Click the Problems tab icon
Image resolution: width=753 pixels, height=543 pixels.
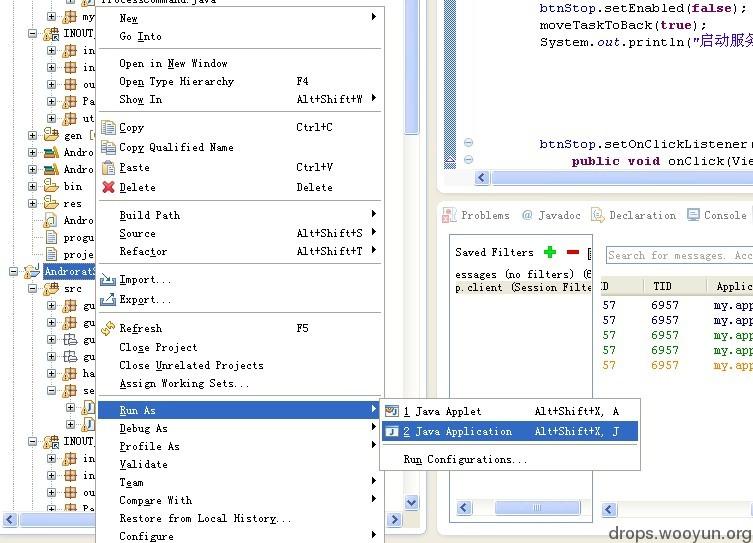pos(449,215)
